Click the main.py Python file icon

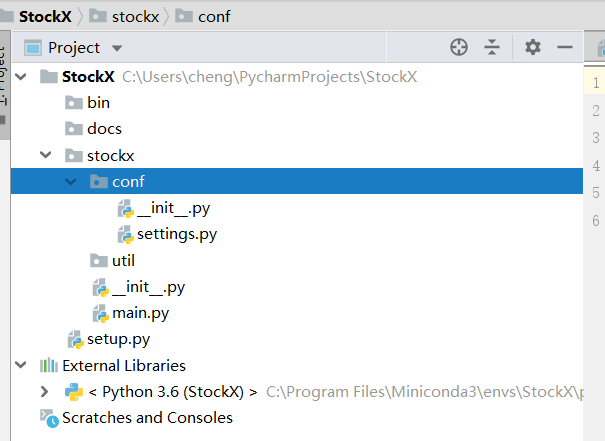(x=101, y=314)
